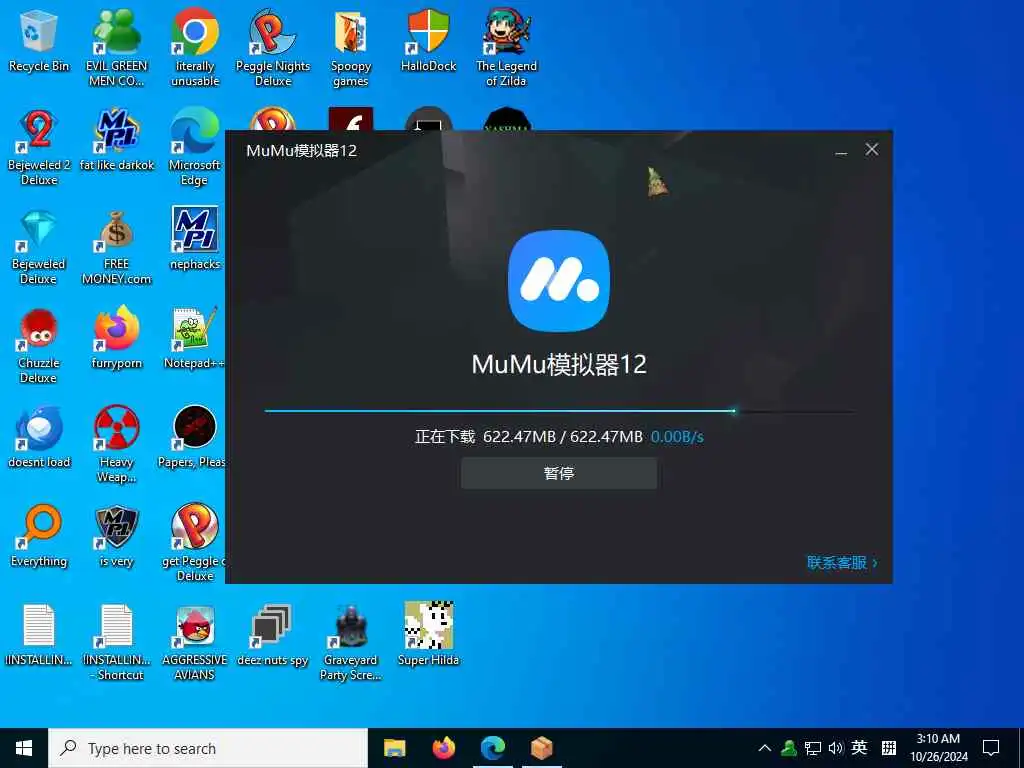The height and width of the screenshot is (768, 1024).
Task: Switch input language via 英 indicator
Action: (x=859, y=748)
